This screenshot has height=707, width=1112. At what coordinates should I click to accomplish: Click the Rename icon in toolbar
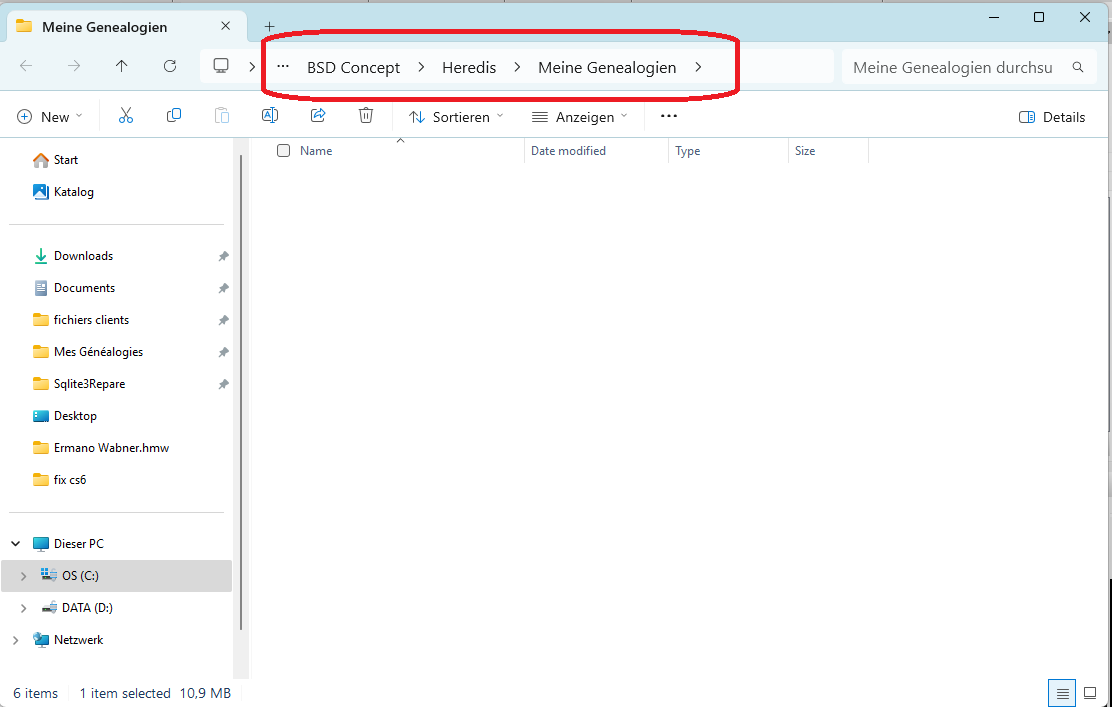(269, 116)
